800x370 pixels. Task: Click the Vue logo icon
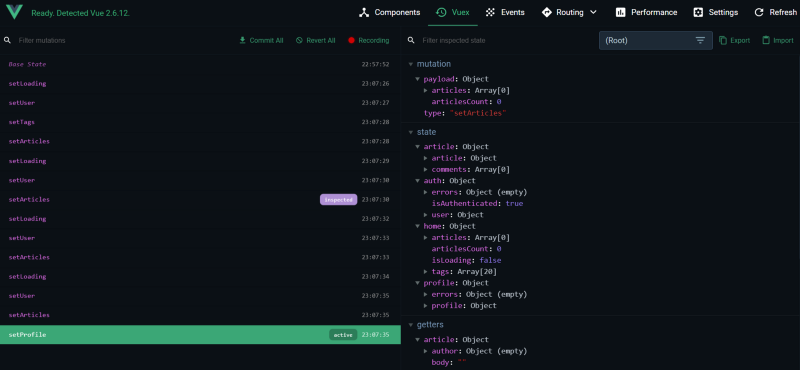point(14,12)
